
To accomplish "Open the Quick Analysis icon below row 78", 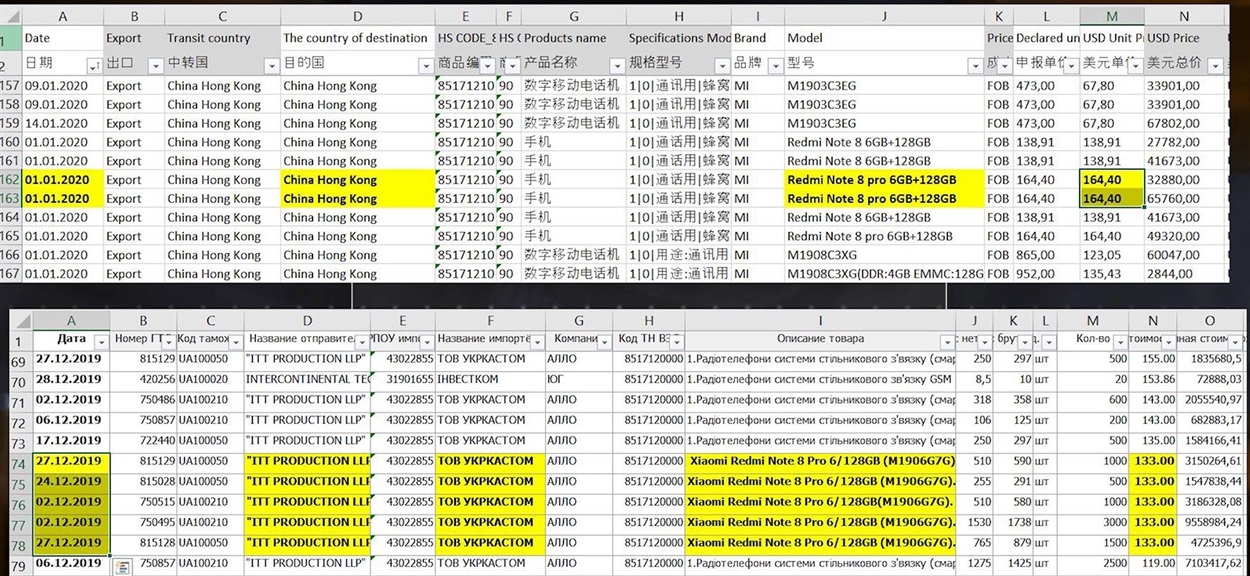I will 123,567.
